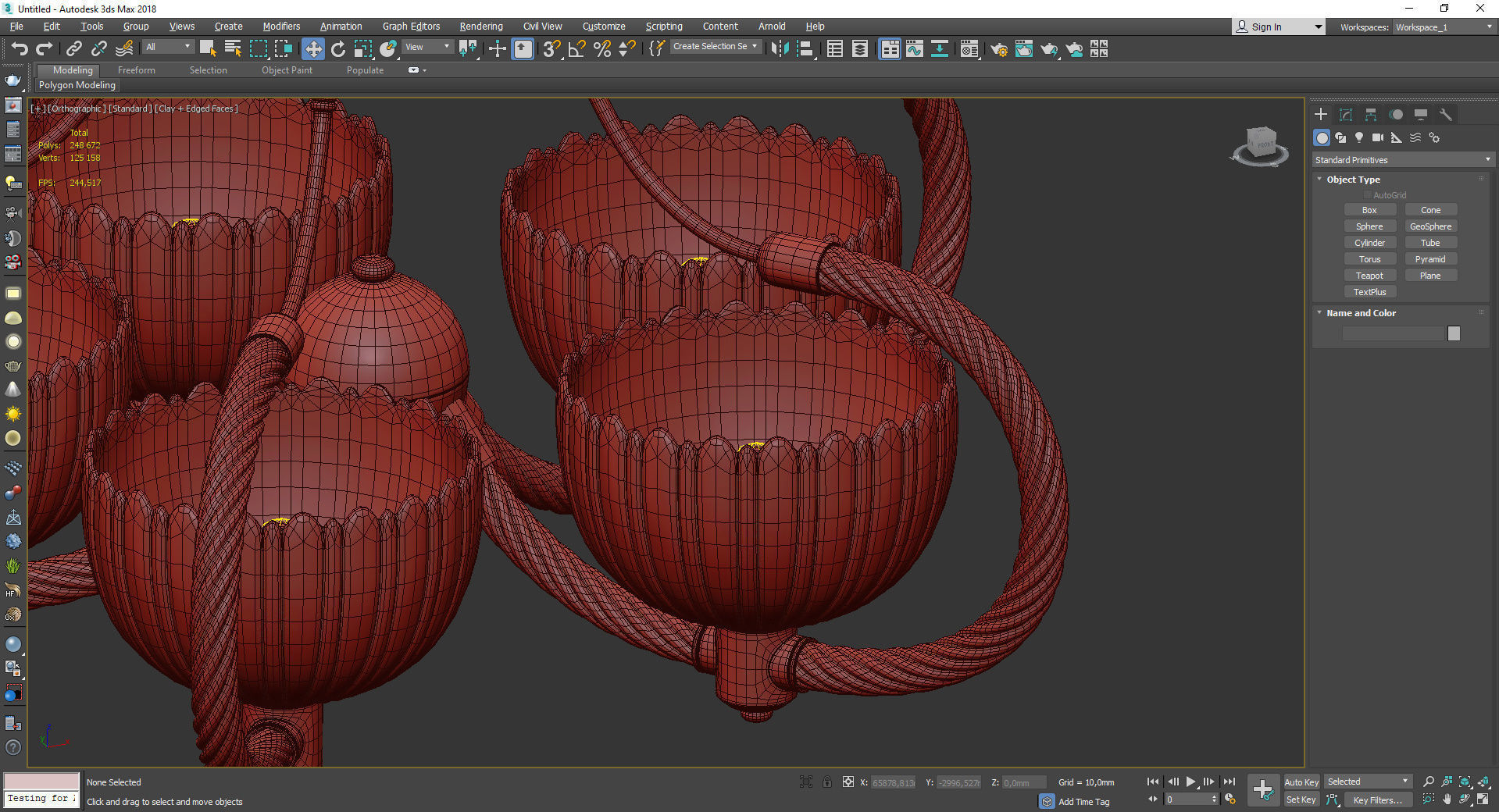Switch to the Utilities panel wrench tab

[1446, 115]
